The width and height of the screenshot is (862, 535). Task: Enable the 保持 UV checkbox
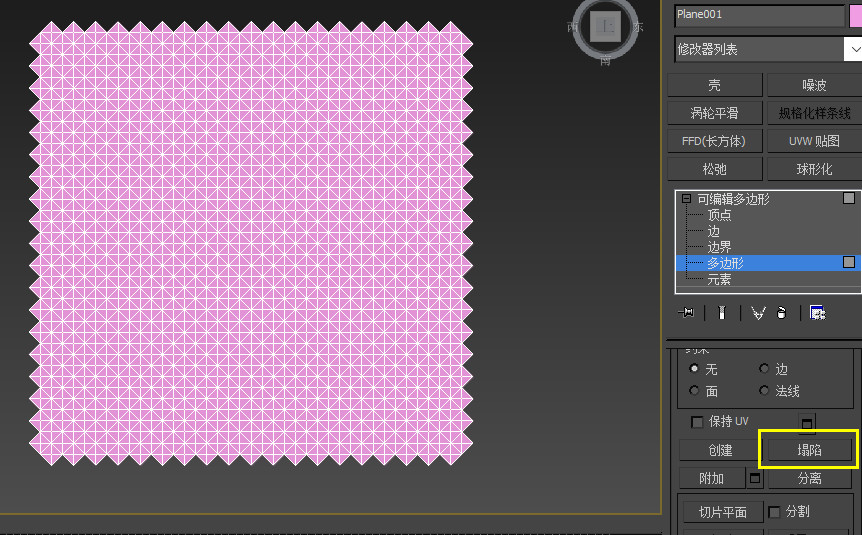(x=697, y=422)
